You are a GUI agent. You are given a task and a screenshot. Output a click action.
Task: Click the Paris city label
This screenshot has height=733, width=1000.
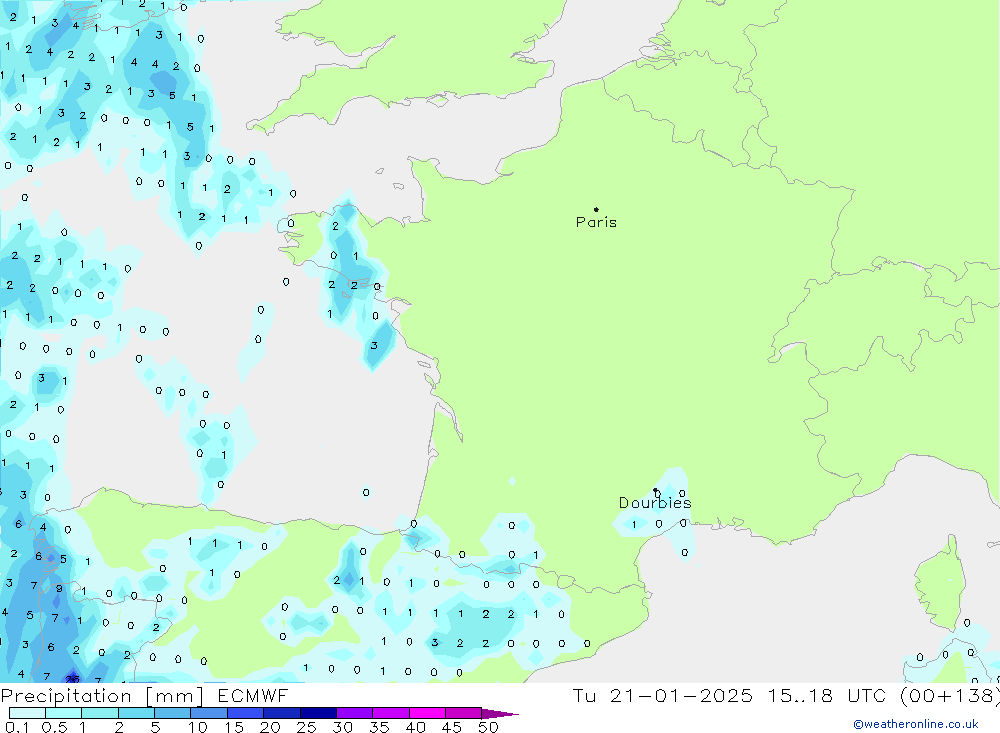tap(596, 222)
